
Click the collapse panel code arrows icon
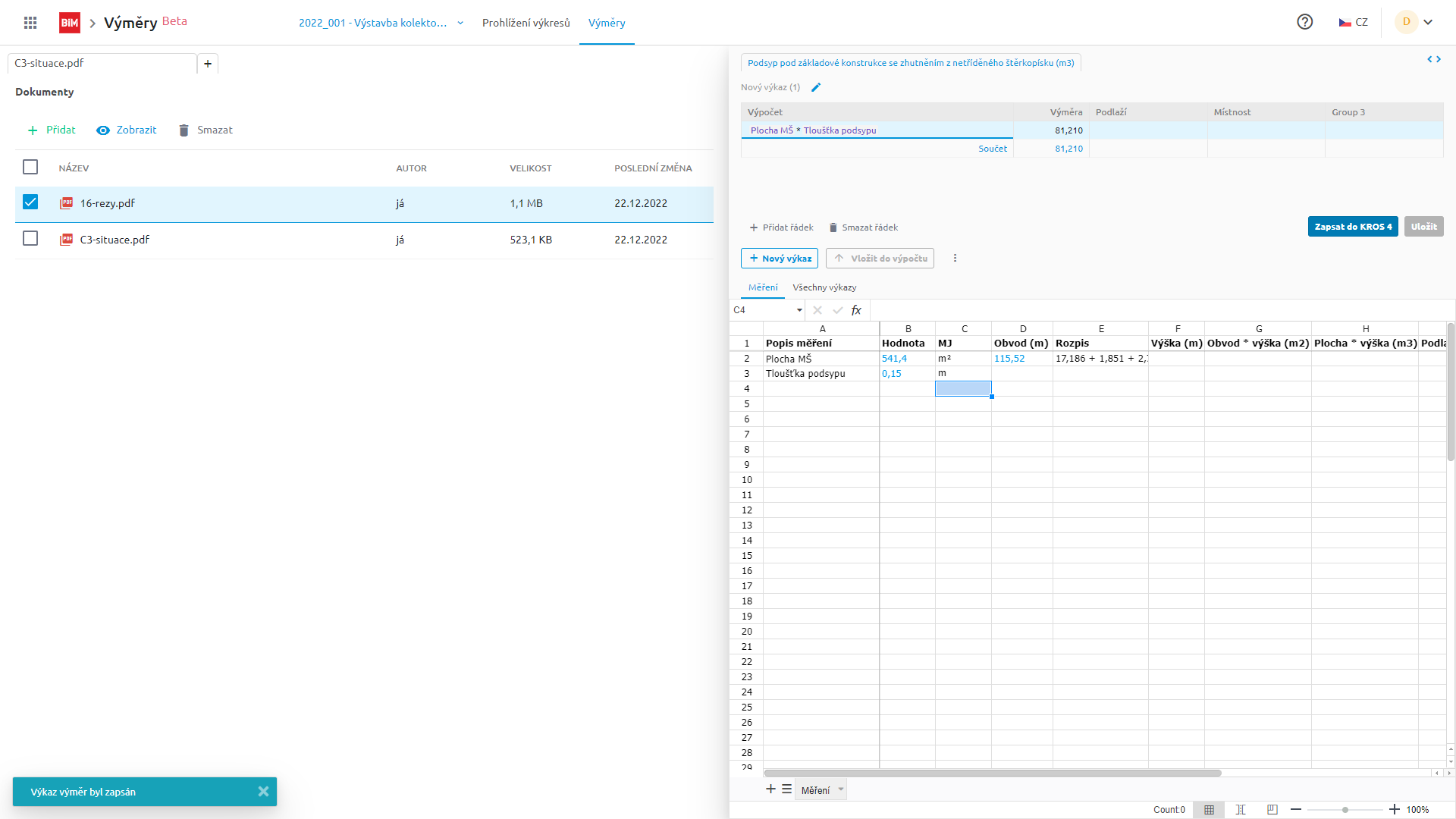(x=1433, y=59)
